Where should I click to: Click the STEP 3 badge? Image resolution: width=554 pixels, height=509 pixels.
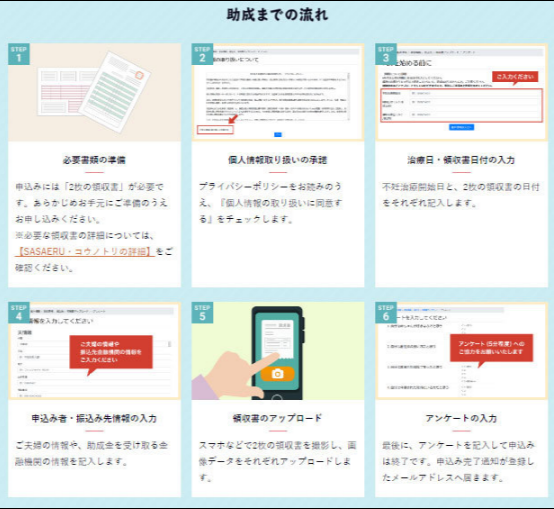pyautogui.click(x=386, y=54)
